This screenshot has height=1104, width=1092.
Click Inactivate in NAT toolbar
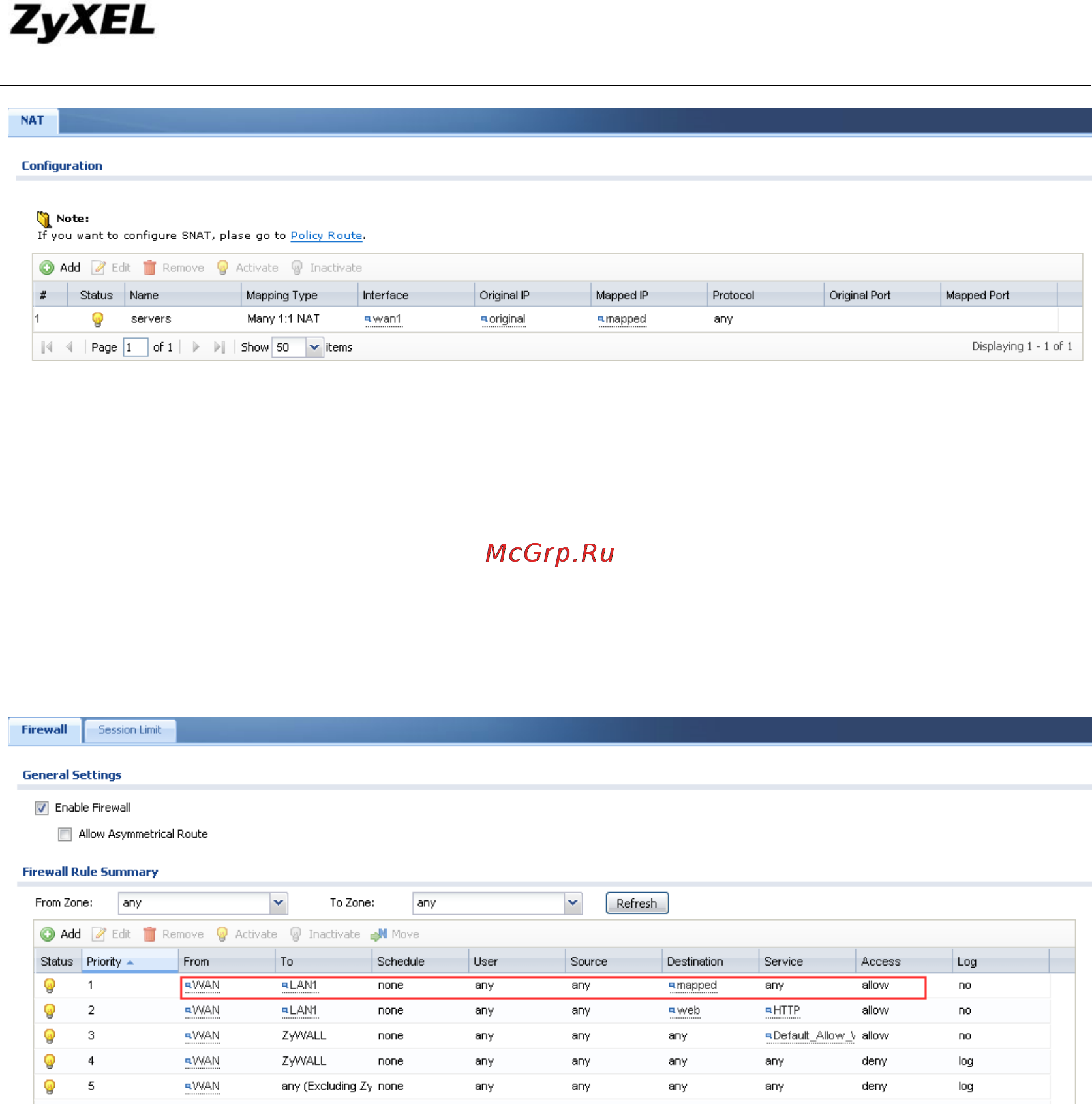(326, 268)
